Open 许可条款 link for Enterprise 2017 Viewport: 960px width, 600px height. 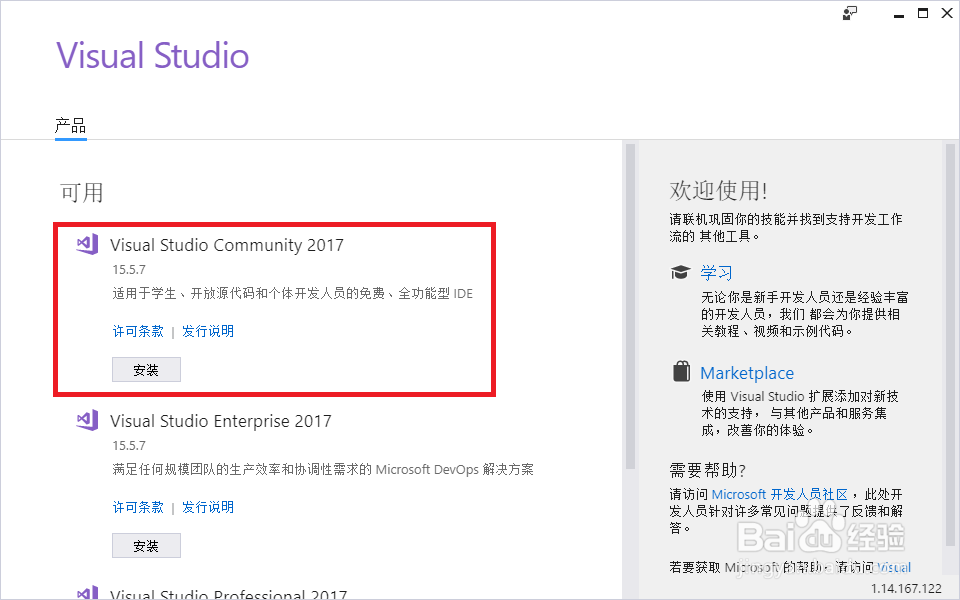click(138, 507)
